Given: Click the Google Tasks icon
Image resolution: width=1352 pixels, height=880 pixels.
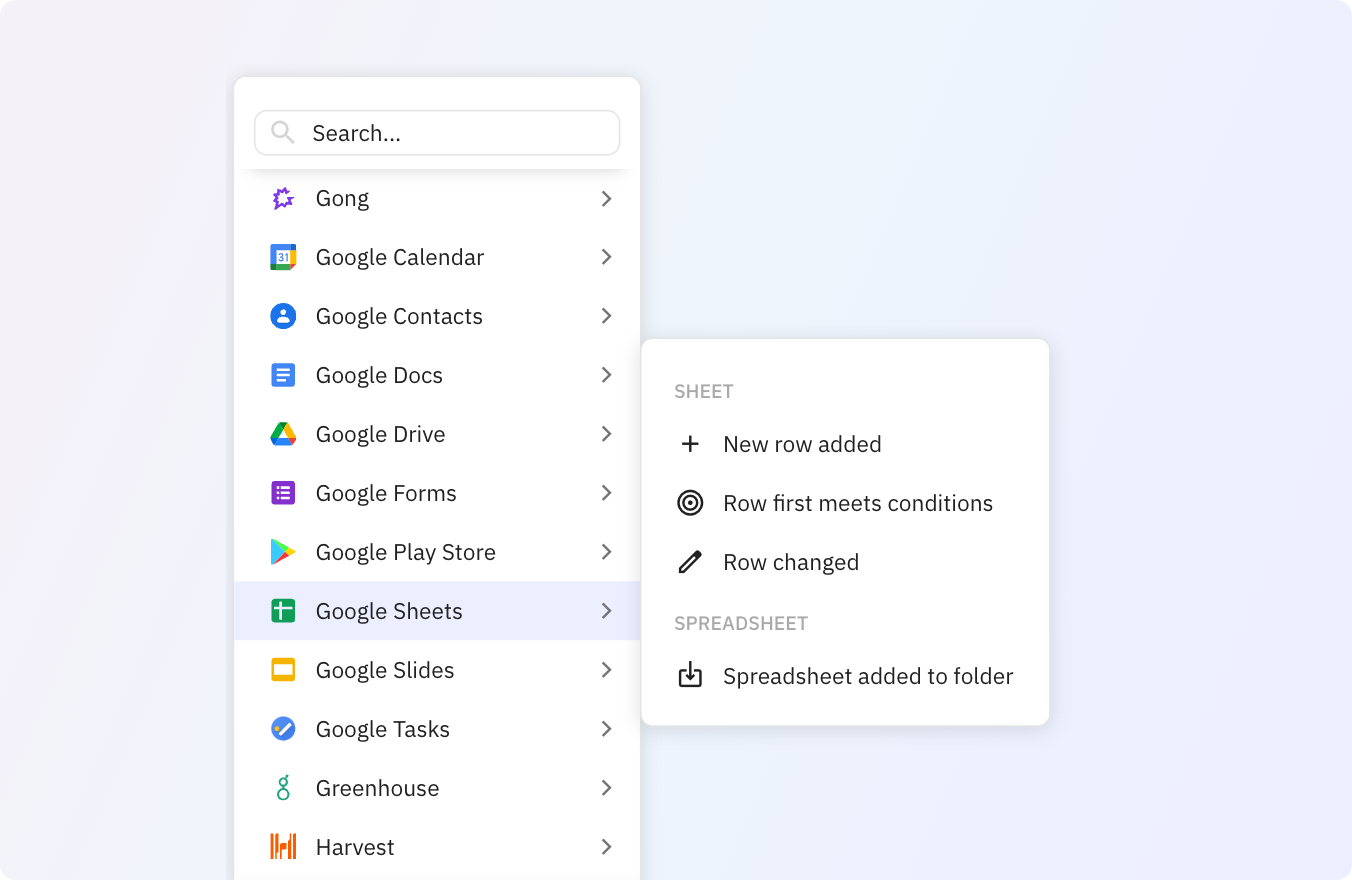Looking at the screenshot, I should click(283, 729).
